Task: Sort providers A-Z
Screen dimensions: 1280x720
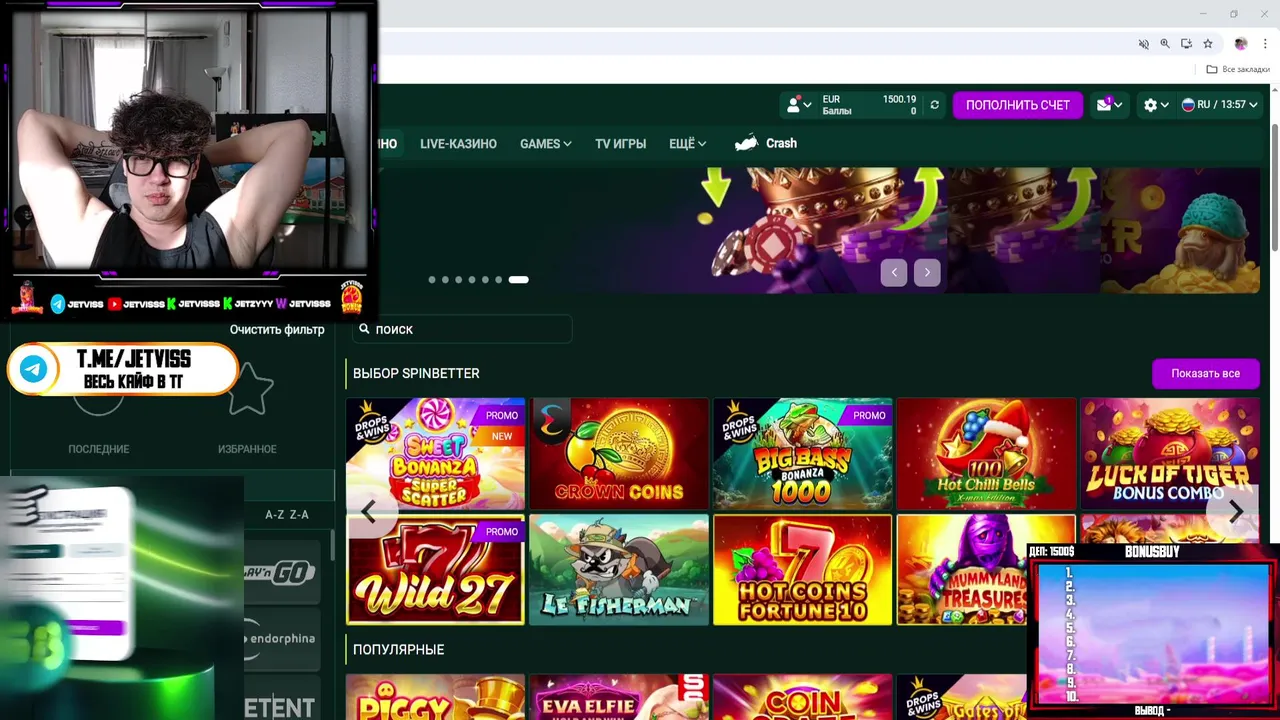Action: click(x=275, y=515)
